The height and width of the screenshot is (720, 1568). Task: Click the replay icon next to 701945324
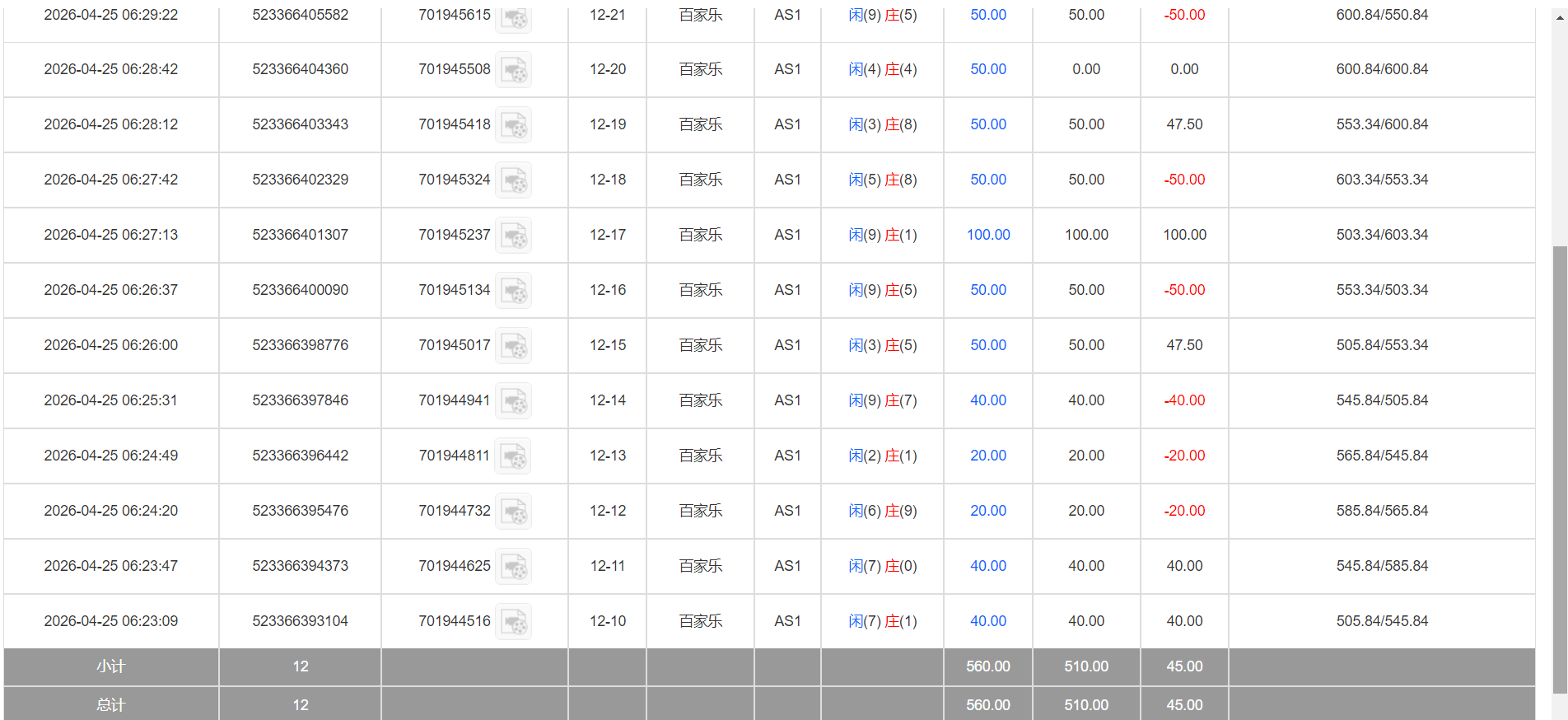coord(513,180)
